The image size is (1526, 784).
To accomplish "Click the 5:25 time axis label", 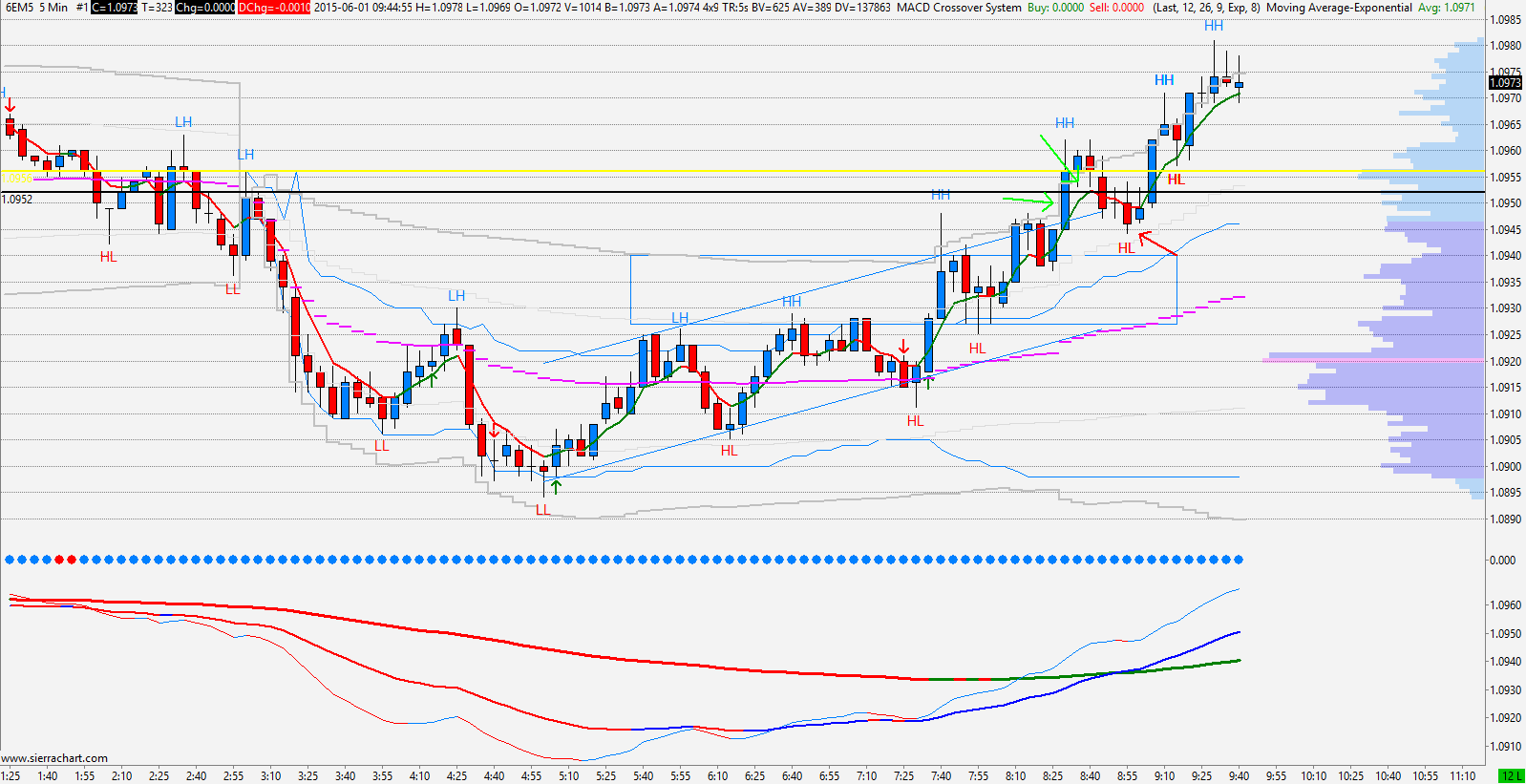I will point(605,776).
